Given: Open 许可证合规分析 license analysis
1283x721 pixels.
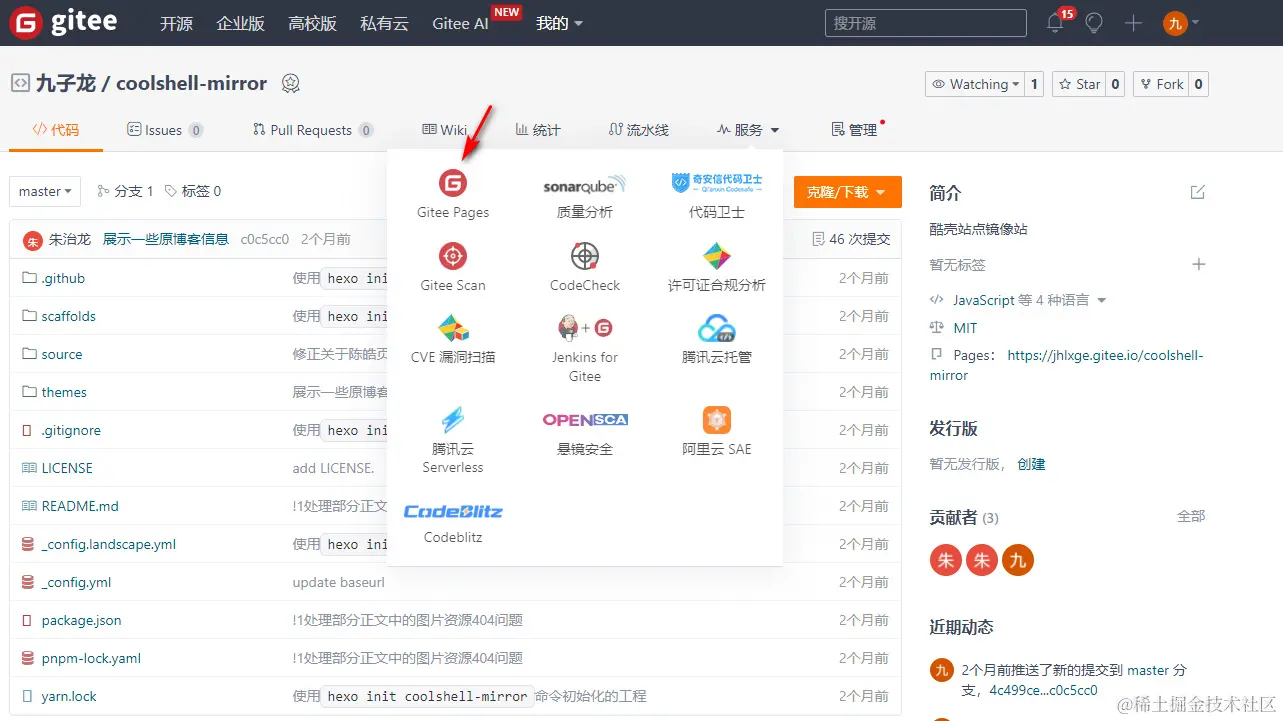Looking at the screenshot, I should coord(717,267).
